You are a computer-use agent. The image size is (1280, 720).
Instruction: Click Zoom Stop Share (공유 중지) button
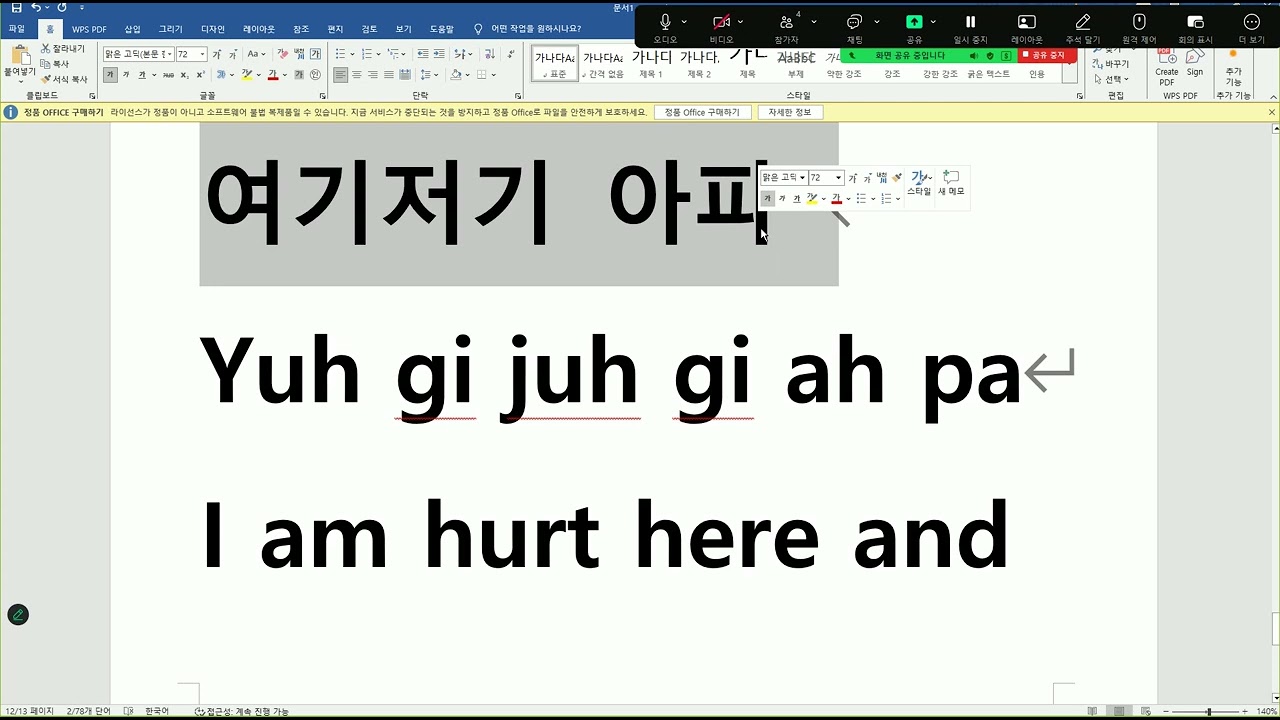point(1047,56)
